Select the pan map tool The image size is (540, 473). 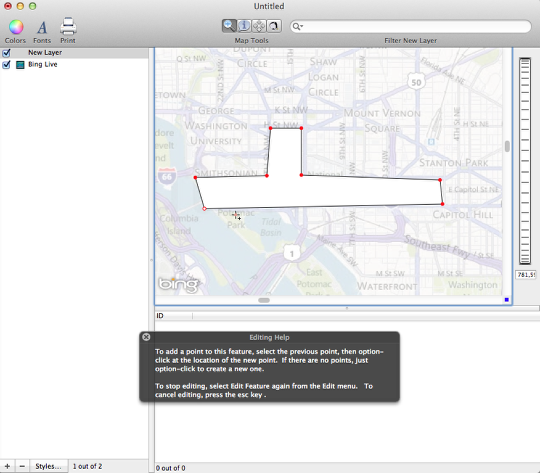point(259,26)
